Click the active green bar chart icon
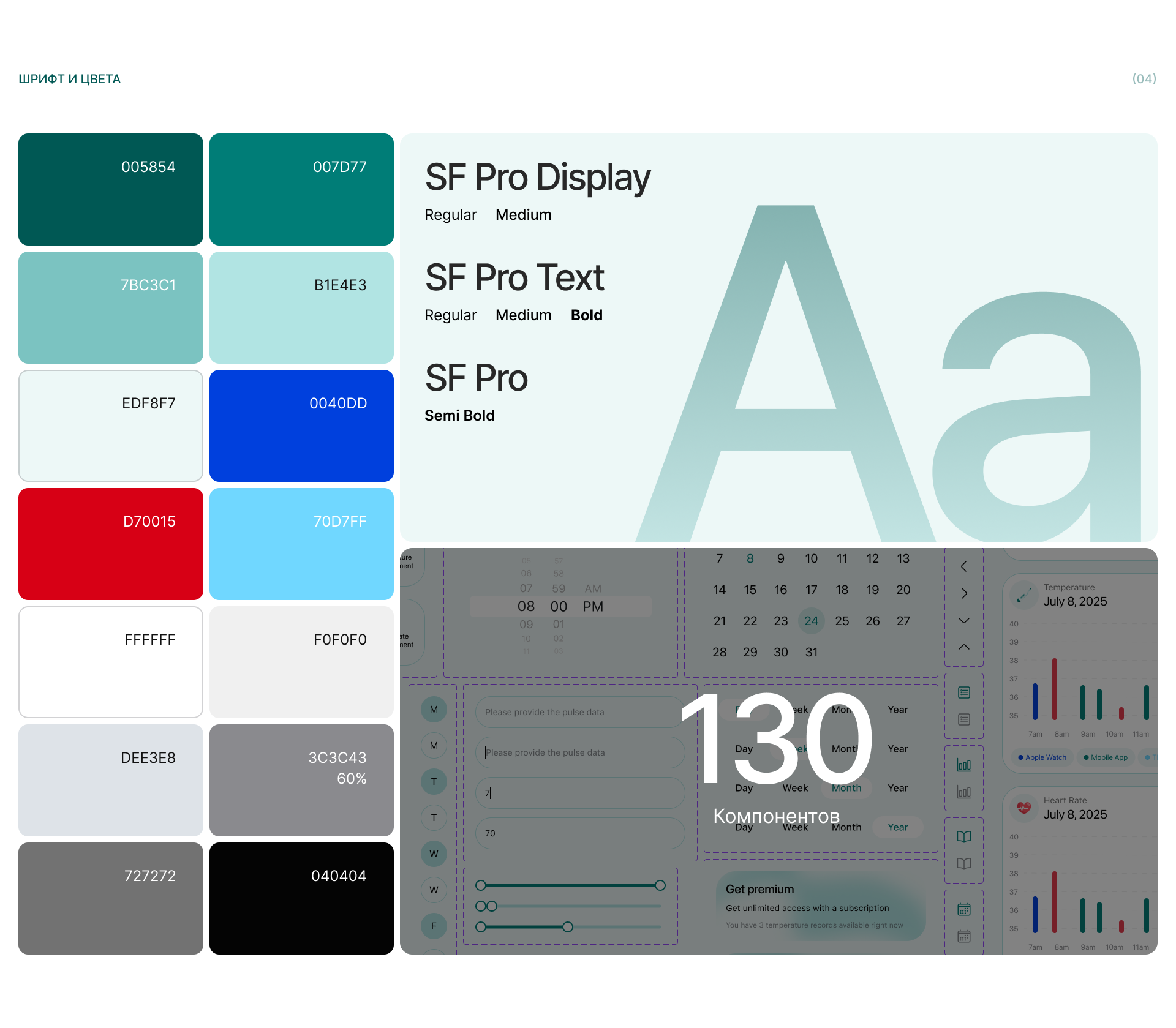1176x1028 pixels. point(964,765)
